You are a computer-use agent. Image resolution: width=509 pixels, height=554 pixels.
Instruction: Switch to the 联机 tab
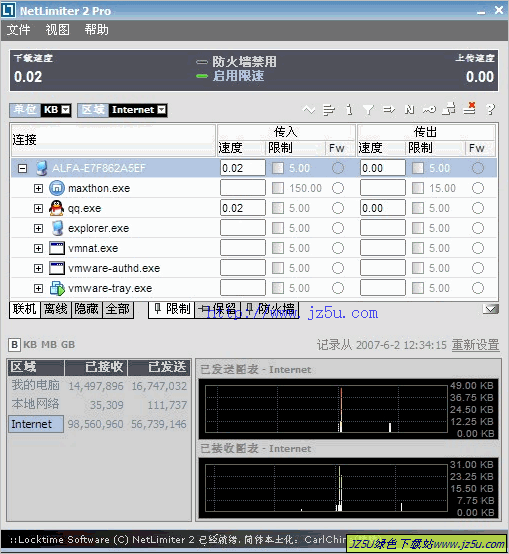25,310
